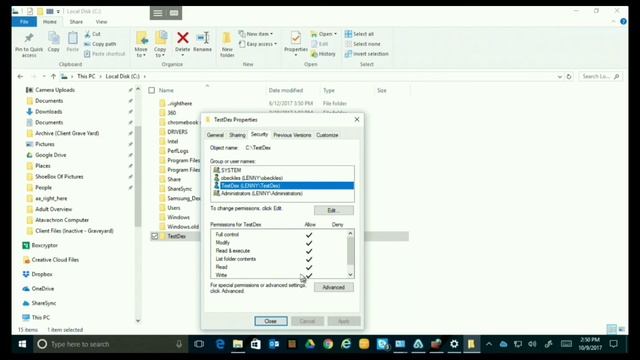The width and height of the screenshot is (640, 360).
Task: Switch to Sharing tab in properties
Action: (237, 135)
